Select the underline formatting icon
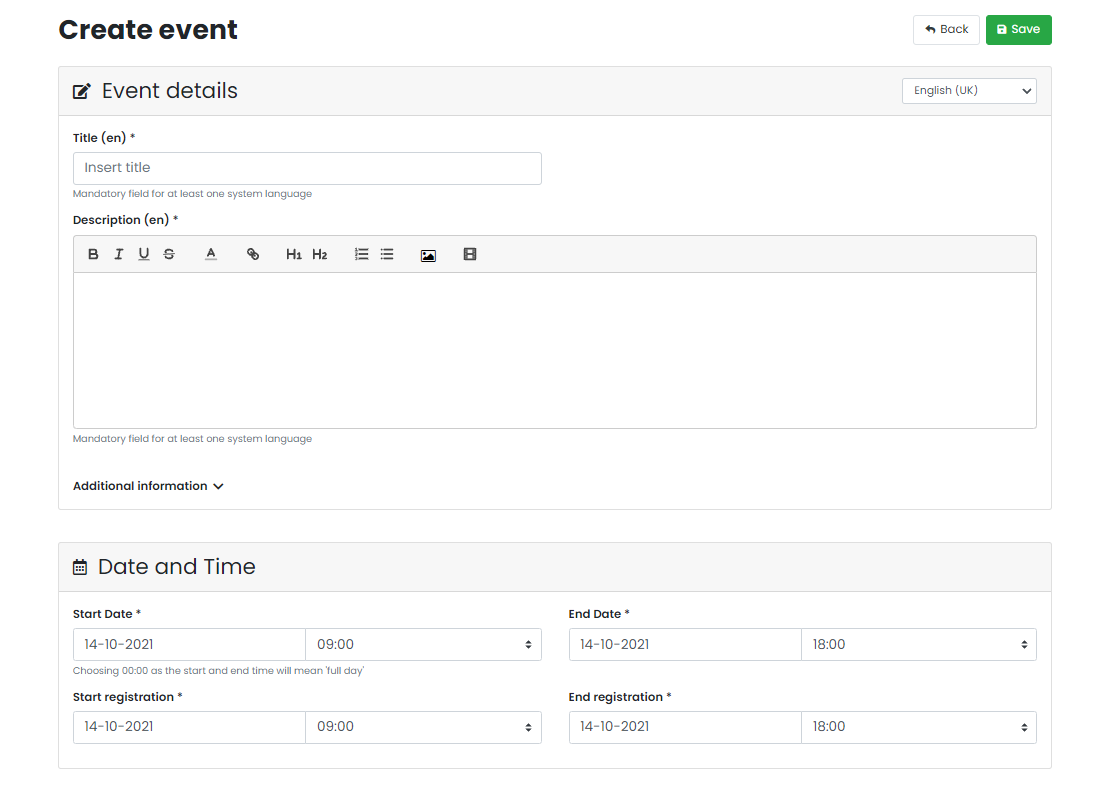The width and height of the screenshot is (1110, 788). [143, 254]
